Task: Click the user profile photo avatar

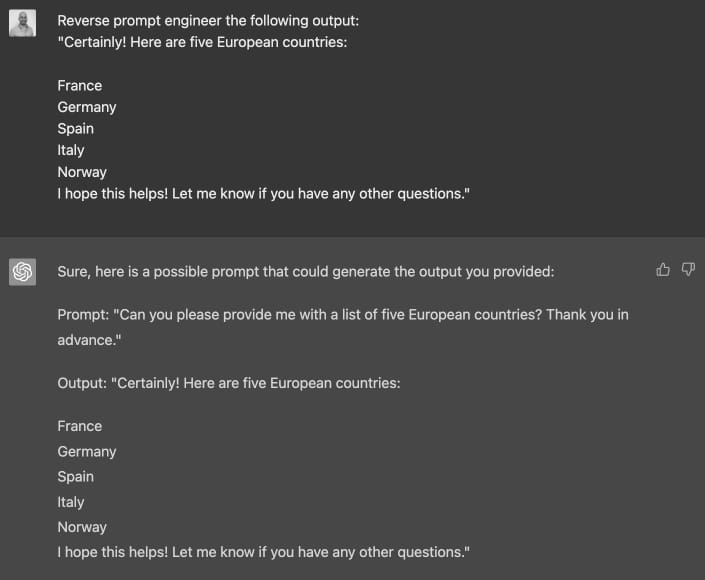Action: [23, 23]
